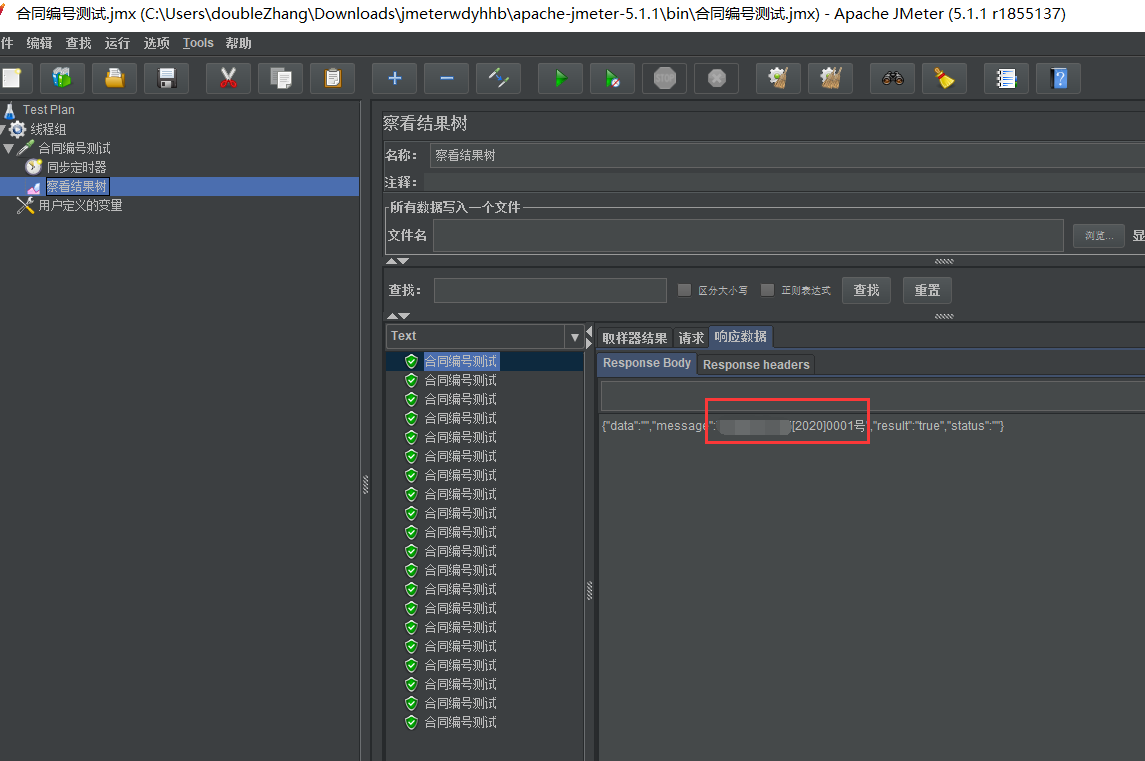1145x761 pixels.
Task: Click the 浏览 browse button
Action: [1098, 236]
